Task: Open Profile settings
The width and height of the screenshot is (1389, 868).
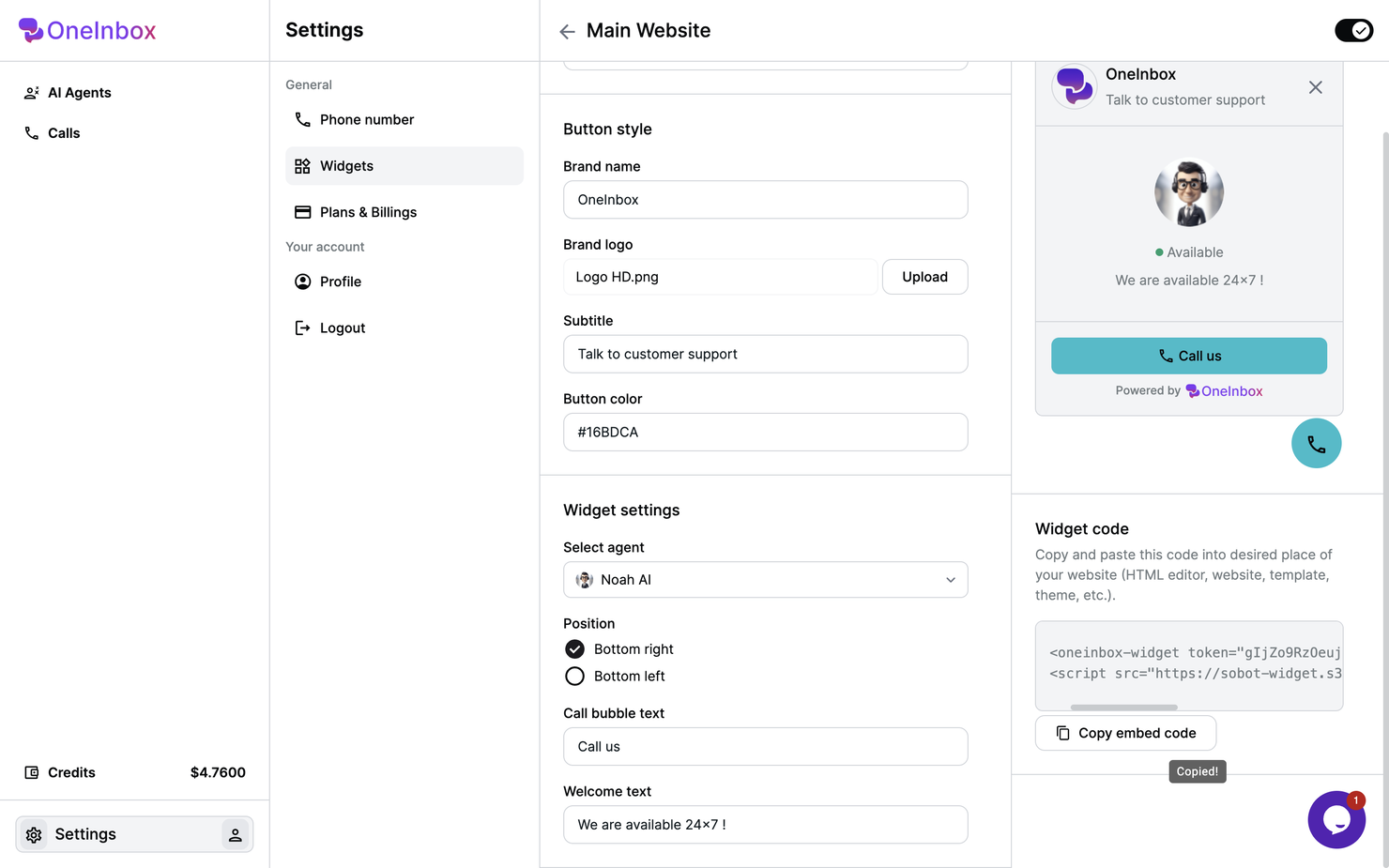Action: 404,282
